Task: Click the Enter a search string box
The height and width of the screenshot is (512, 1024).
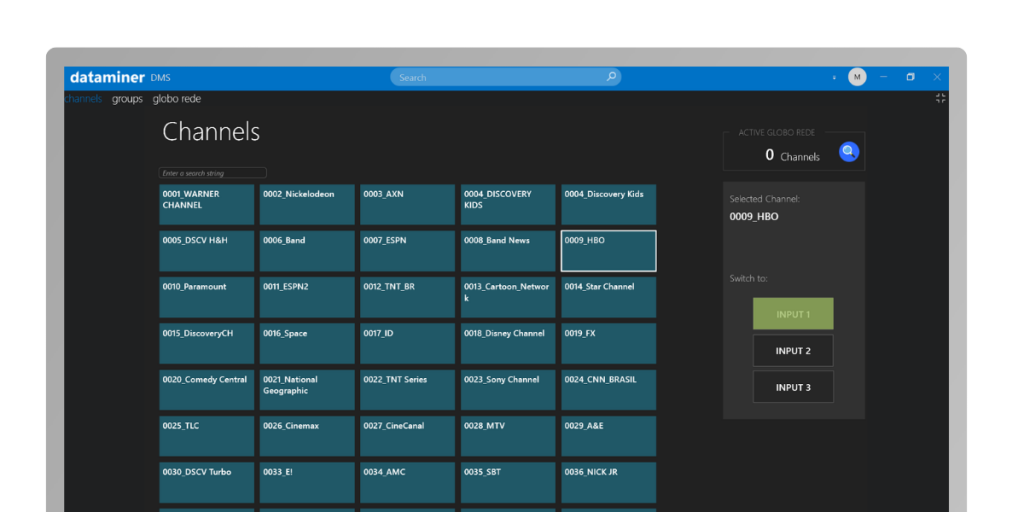Action: coord(212,173)
